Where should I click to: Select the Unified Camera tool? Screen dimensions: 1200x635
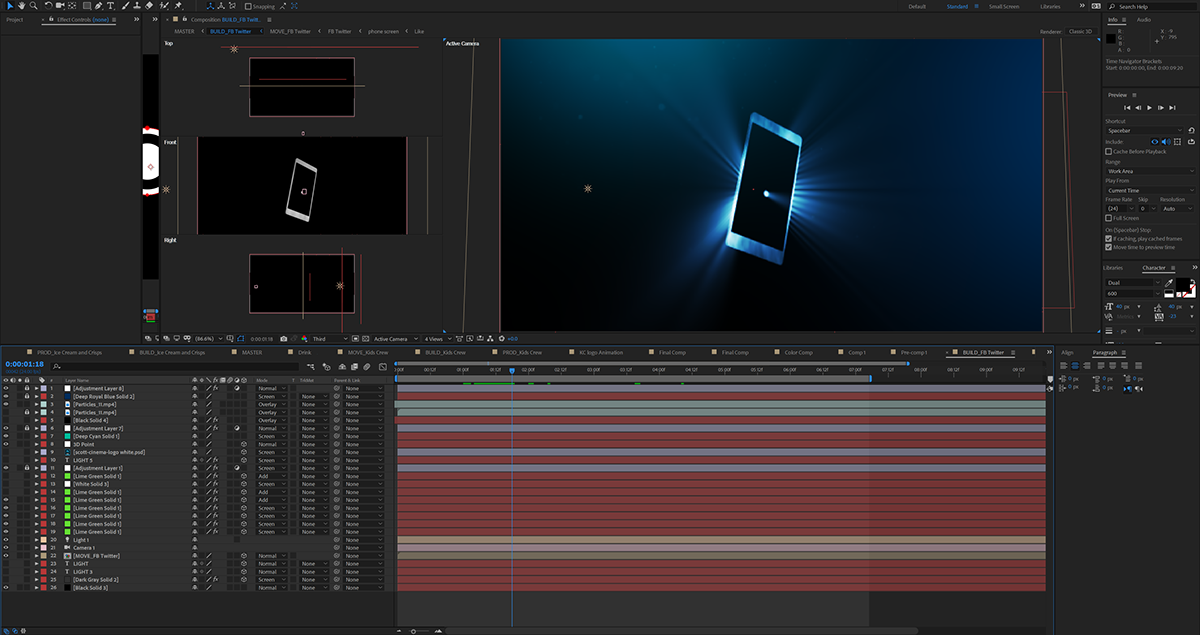tap(60, 5)
